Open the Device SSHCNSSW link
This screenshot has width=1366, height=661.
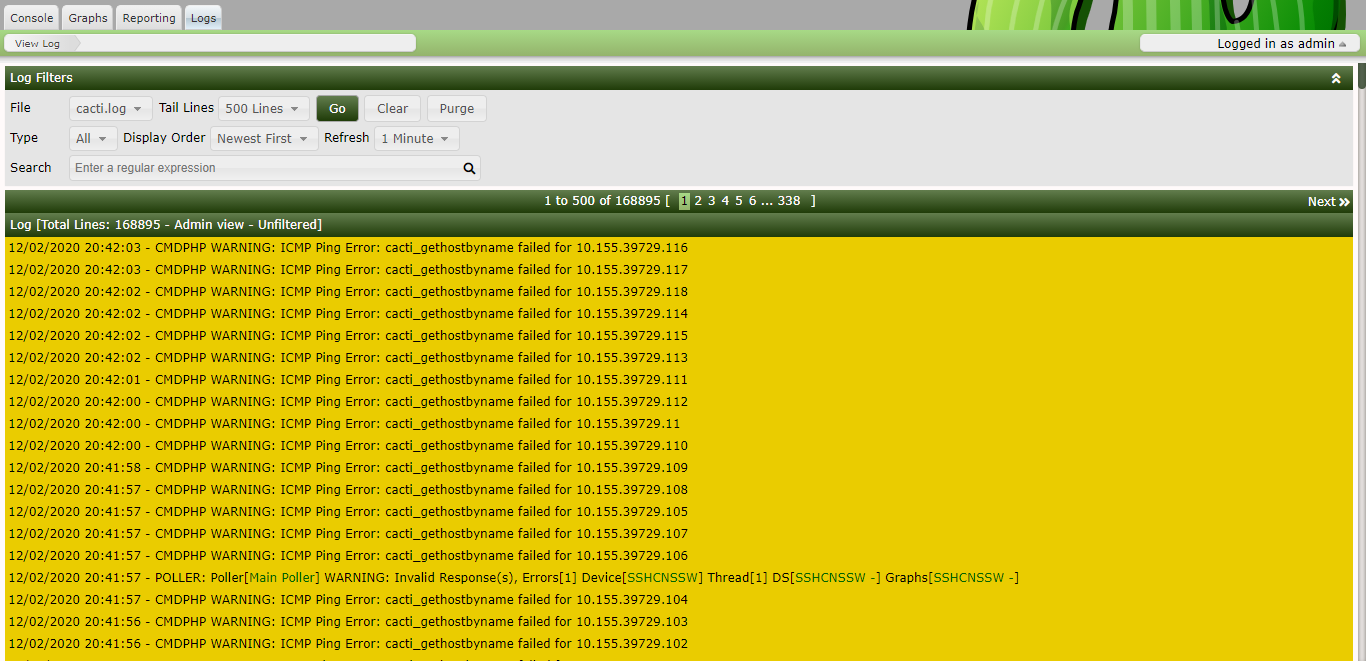(663, 578)
